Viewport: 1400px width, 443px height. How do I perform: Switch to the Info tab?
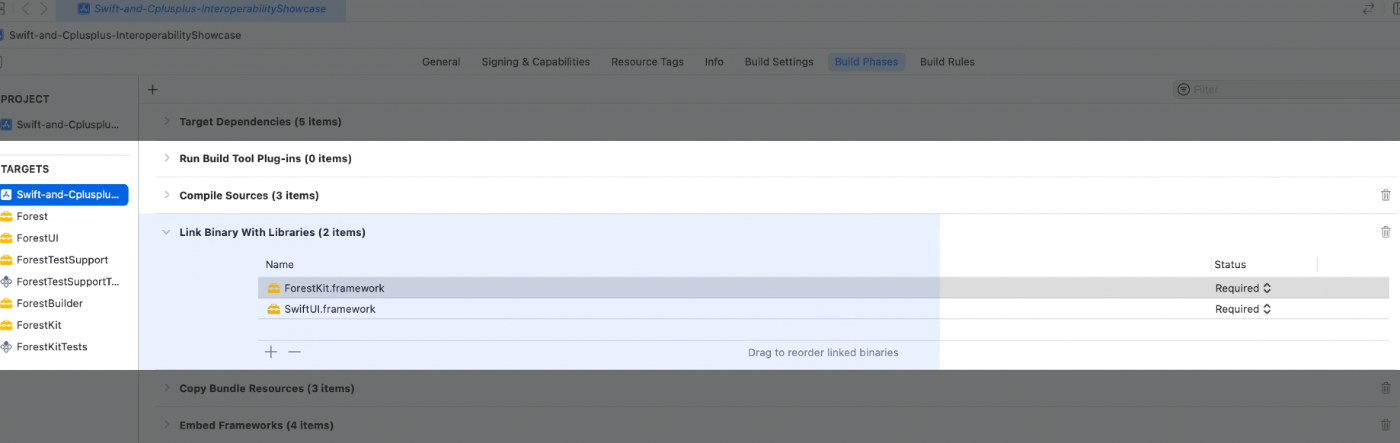coord(714,62)
